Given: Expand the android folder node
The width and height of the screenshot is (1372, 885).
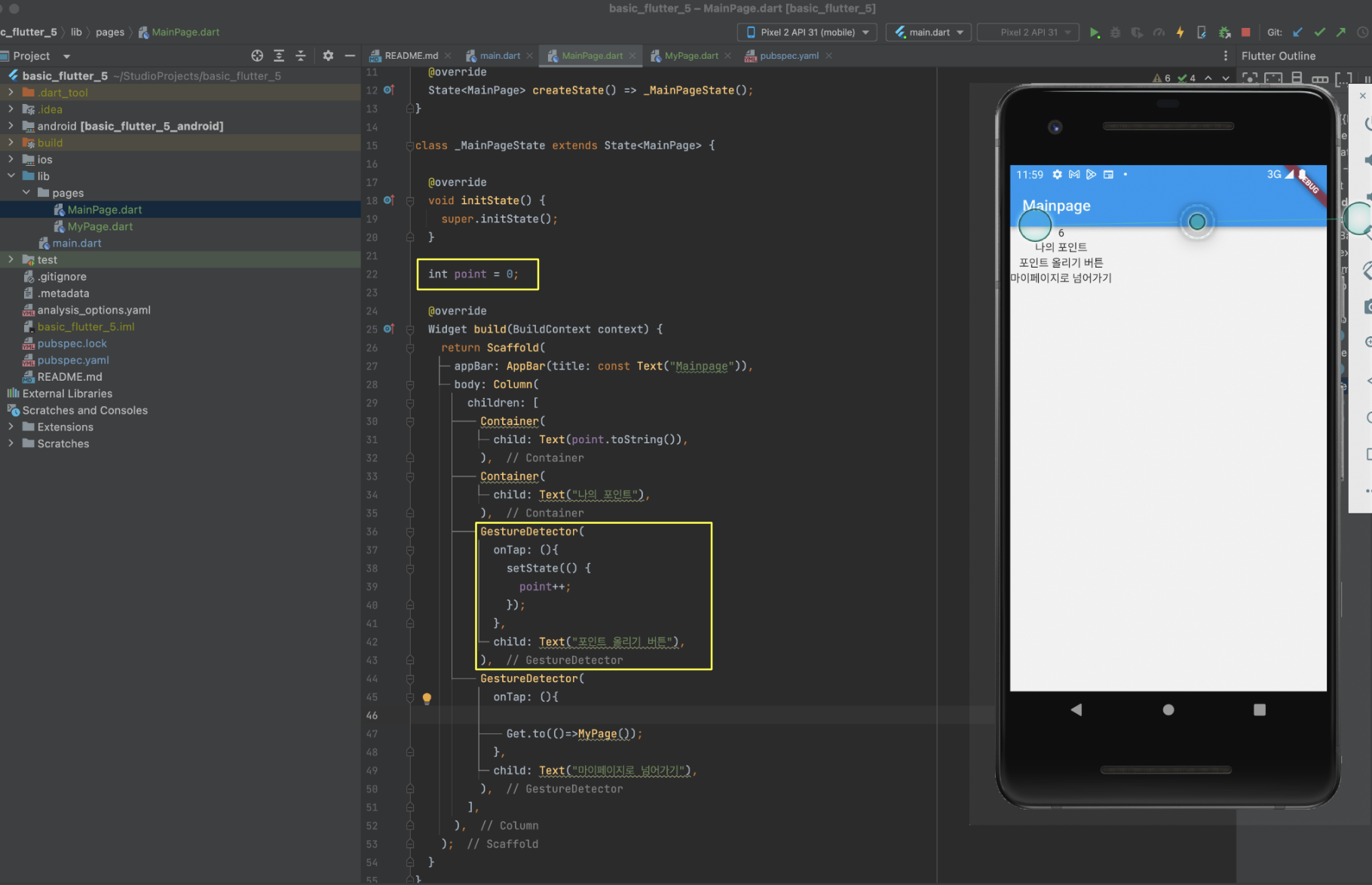Looking at the screenshot, I should [x=11, y=126].
